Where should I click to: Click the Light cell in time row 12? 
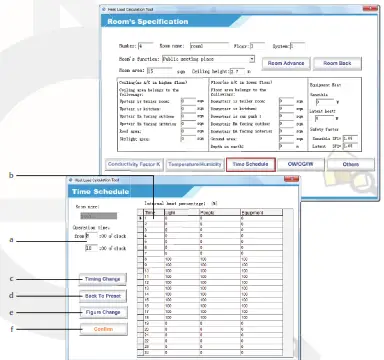(182, 282)
